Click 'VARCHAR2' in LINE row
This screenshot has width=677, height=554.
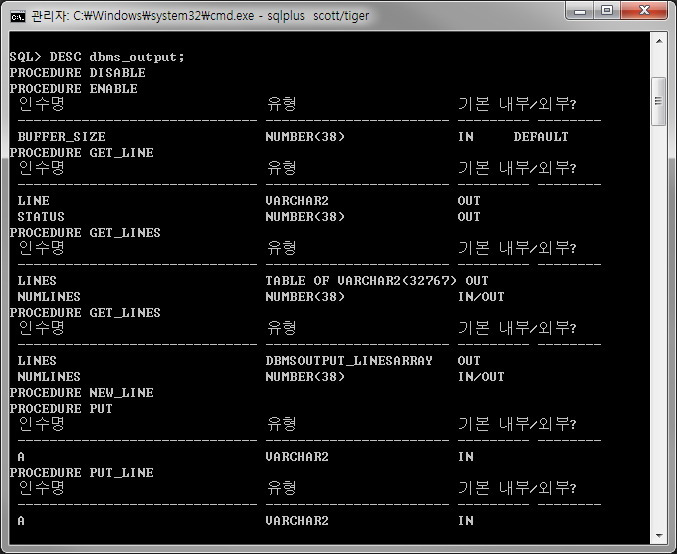tap(297, 201)
